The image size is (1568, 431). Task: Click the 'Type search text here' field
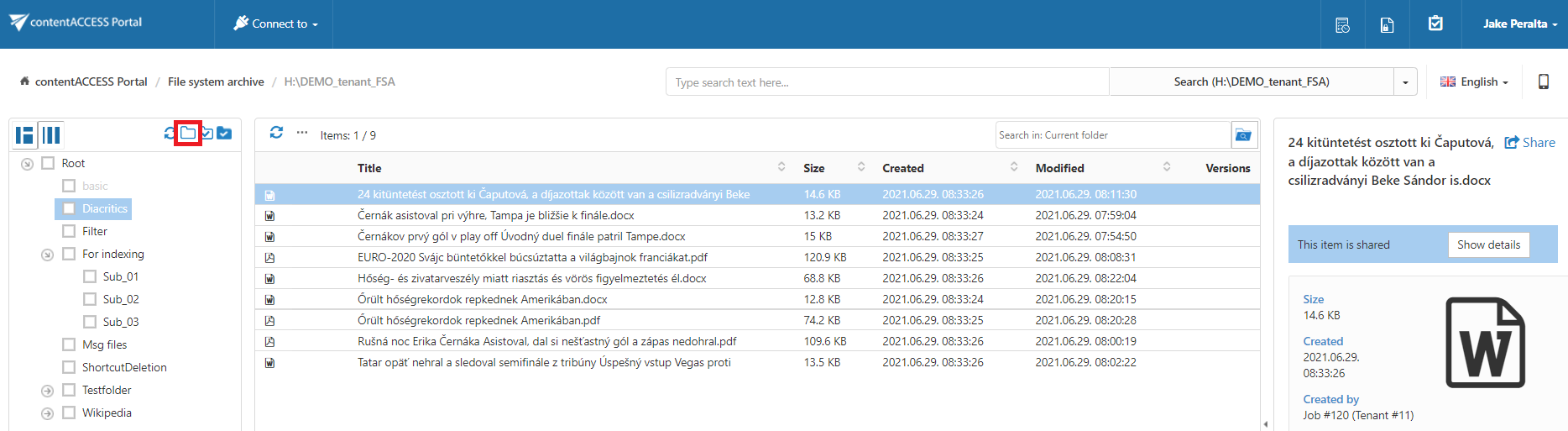pyautogui.click(x=886, y=82)
